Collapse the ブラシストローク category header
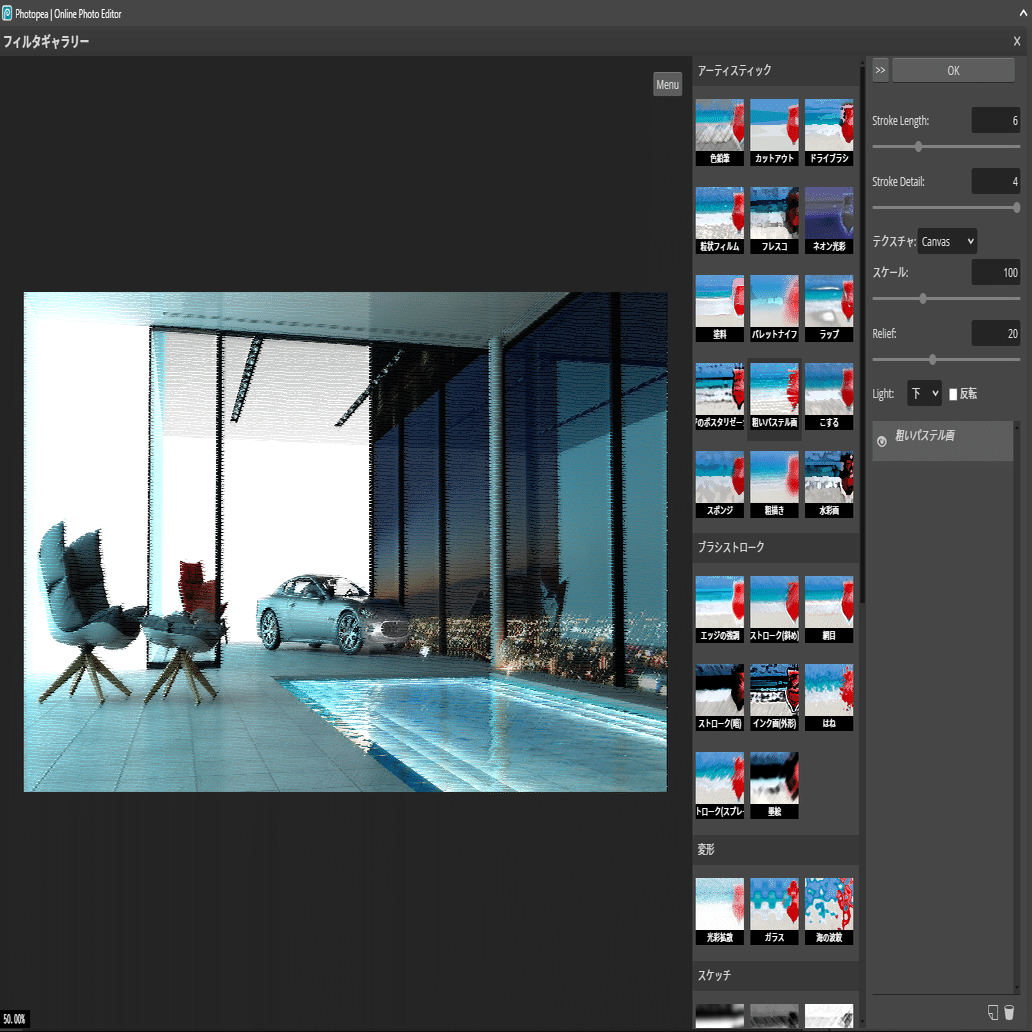The height and width of the screenshot is (1032, 1032). (x=775, y=548)
